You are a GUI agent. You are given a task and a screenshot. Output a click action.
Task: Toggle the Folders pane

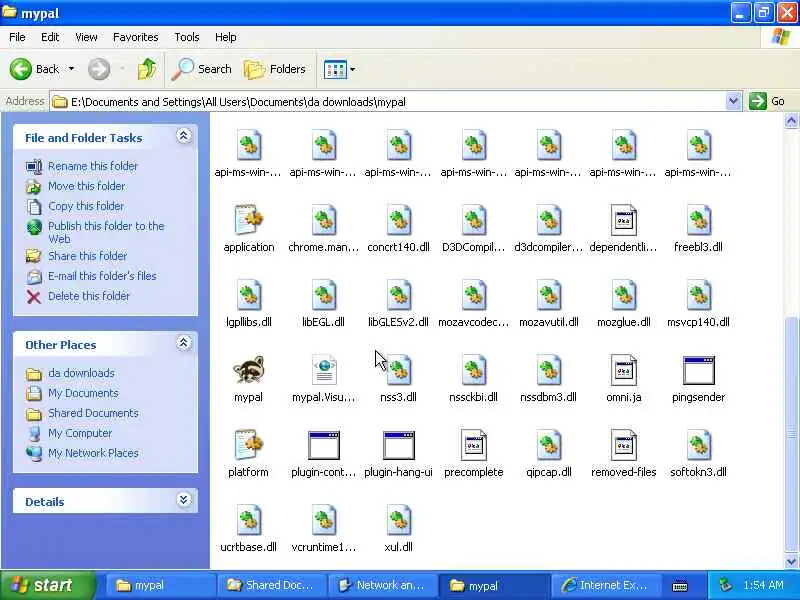pos(275,69)
